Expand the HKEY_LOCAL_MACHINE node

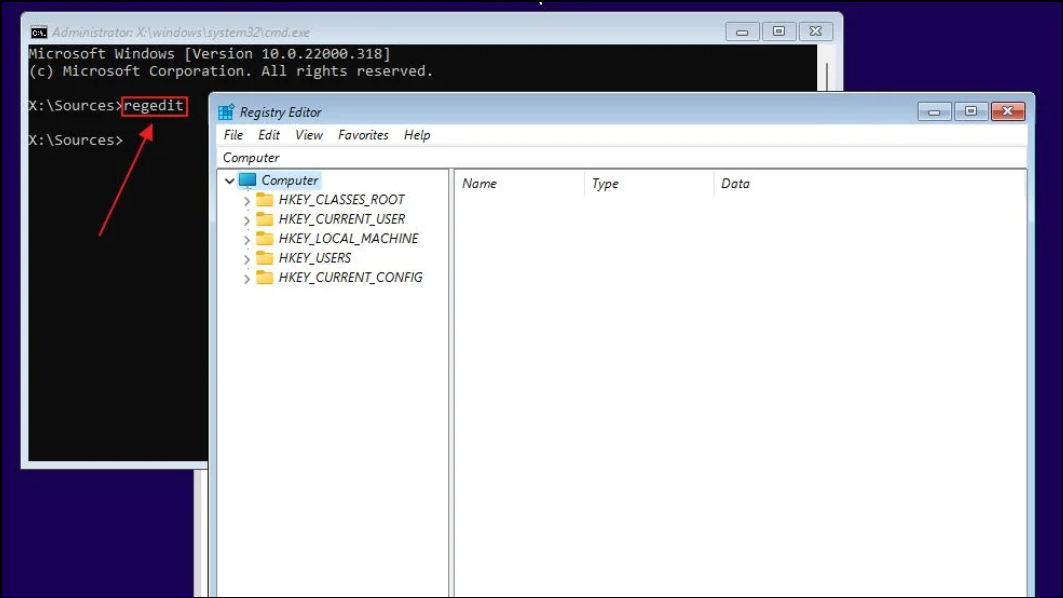click(247, 238)
